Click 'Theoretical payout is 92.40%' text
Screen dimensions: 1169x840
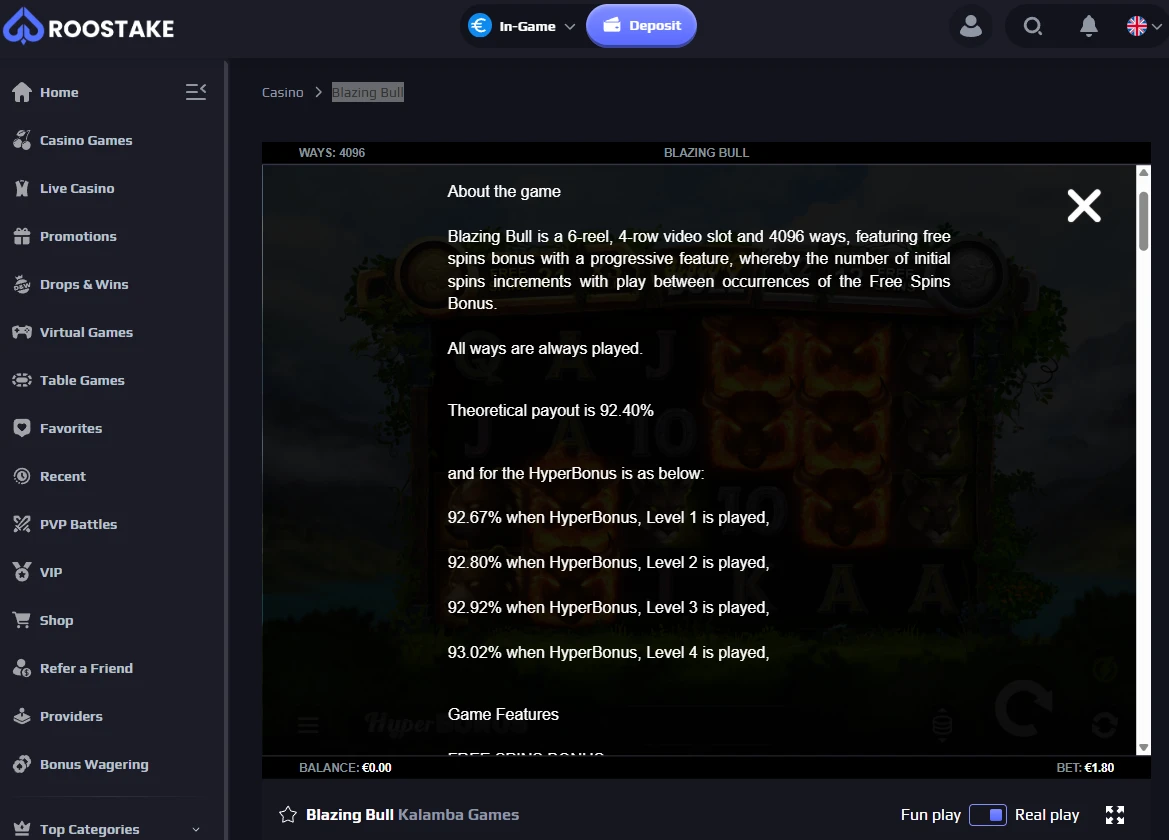click(550, 411)
